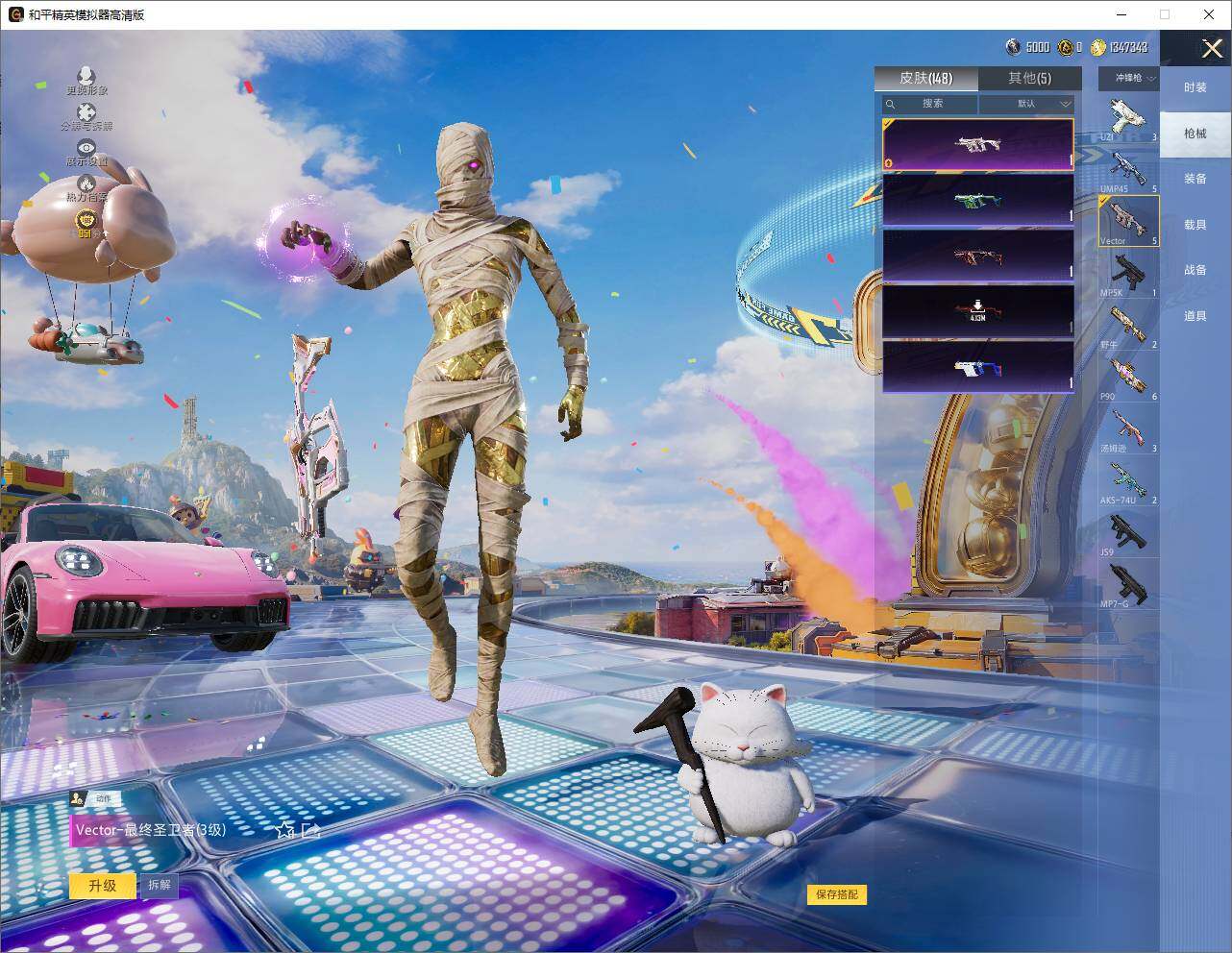Switch to the 皮肤(148) tab
The height and width of the screenshot is (953, 1232).
(x=926, y=78)
